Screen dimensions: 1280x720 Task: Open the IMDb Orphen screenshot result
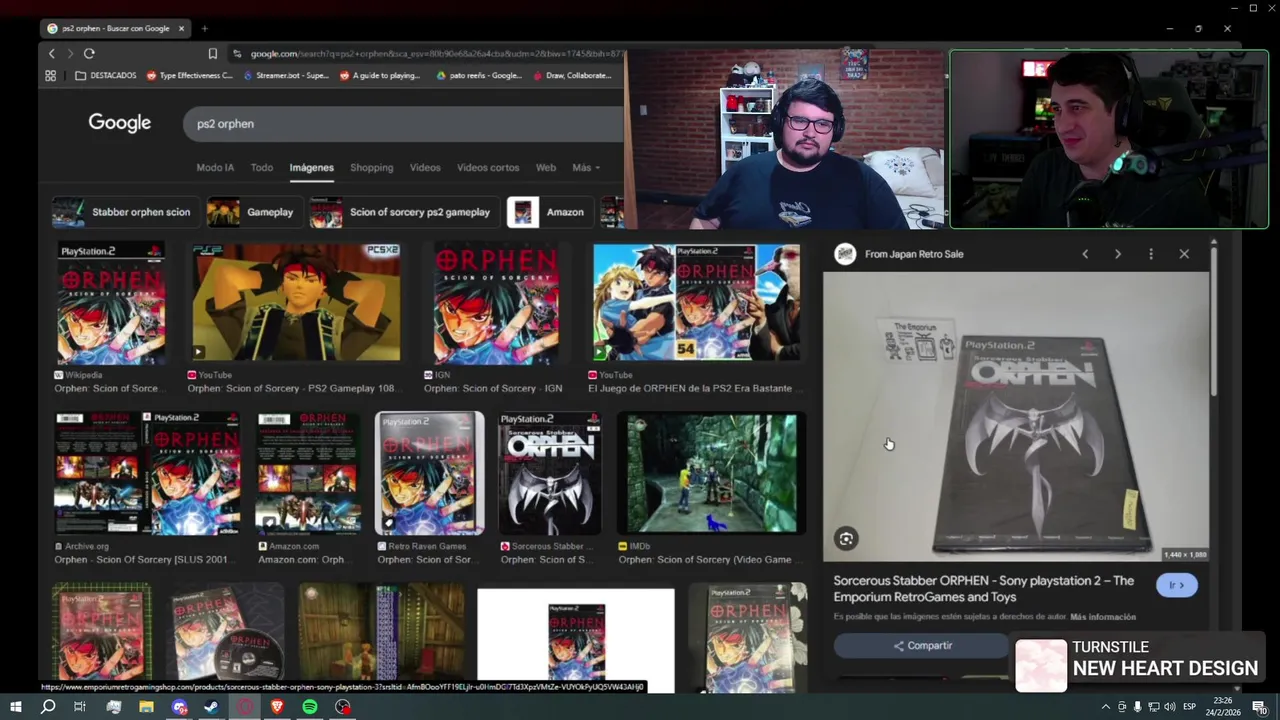(712, 473)
